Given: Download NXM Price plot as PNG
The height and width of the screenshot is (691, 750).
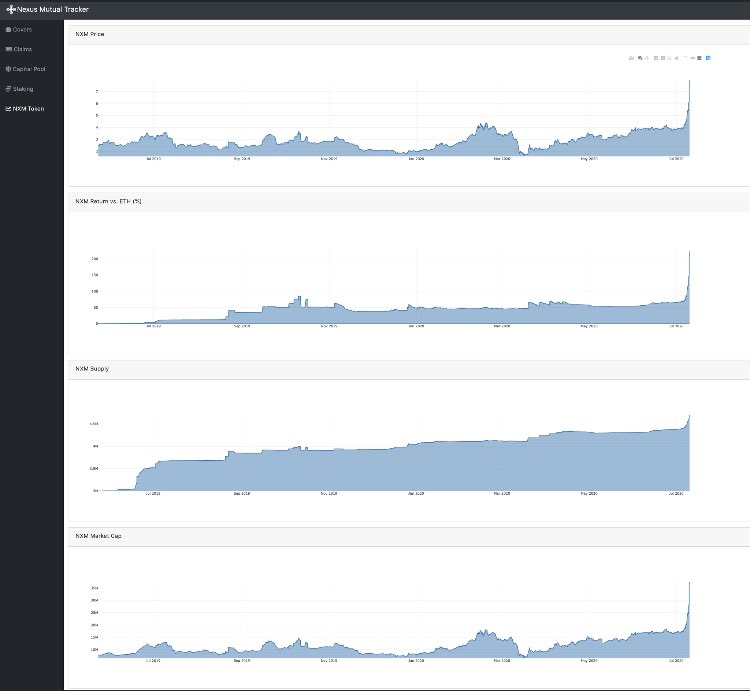Looking at the screenshot, I should [x=631, y=58].
